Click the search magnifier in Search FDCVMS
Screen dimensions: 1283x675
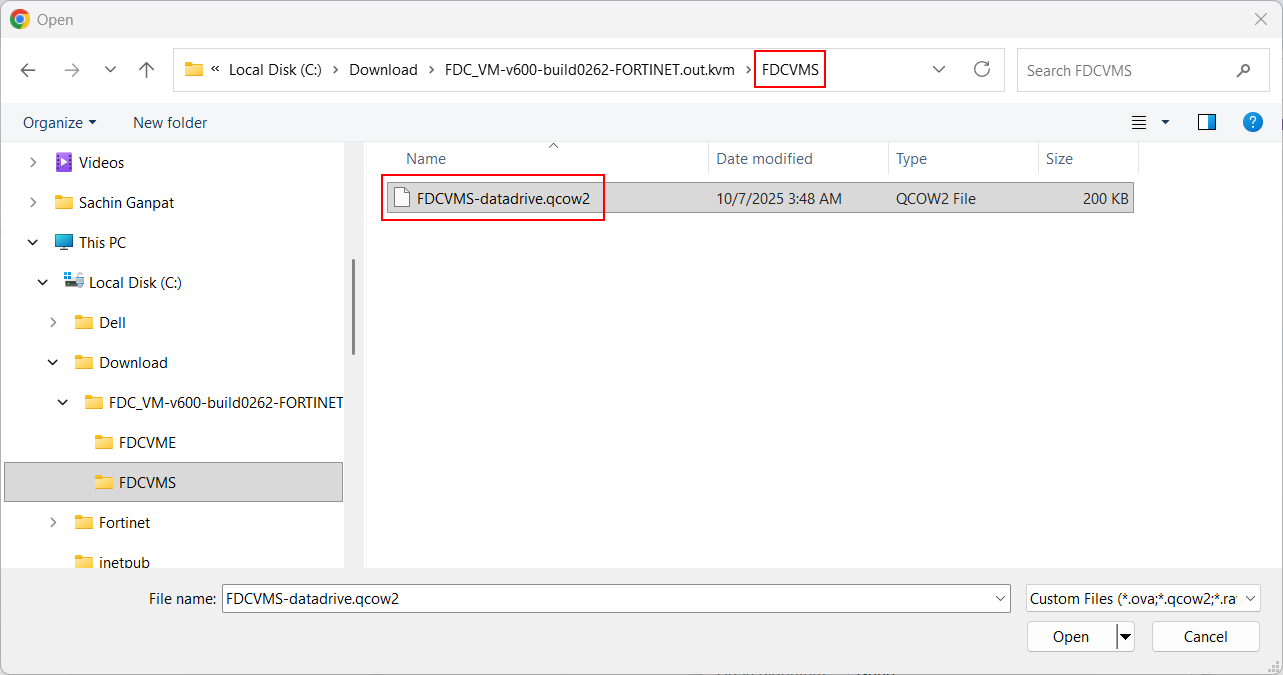[x=1243, y=70]
